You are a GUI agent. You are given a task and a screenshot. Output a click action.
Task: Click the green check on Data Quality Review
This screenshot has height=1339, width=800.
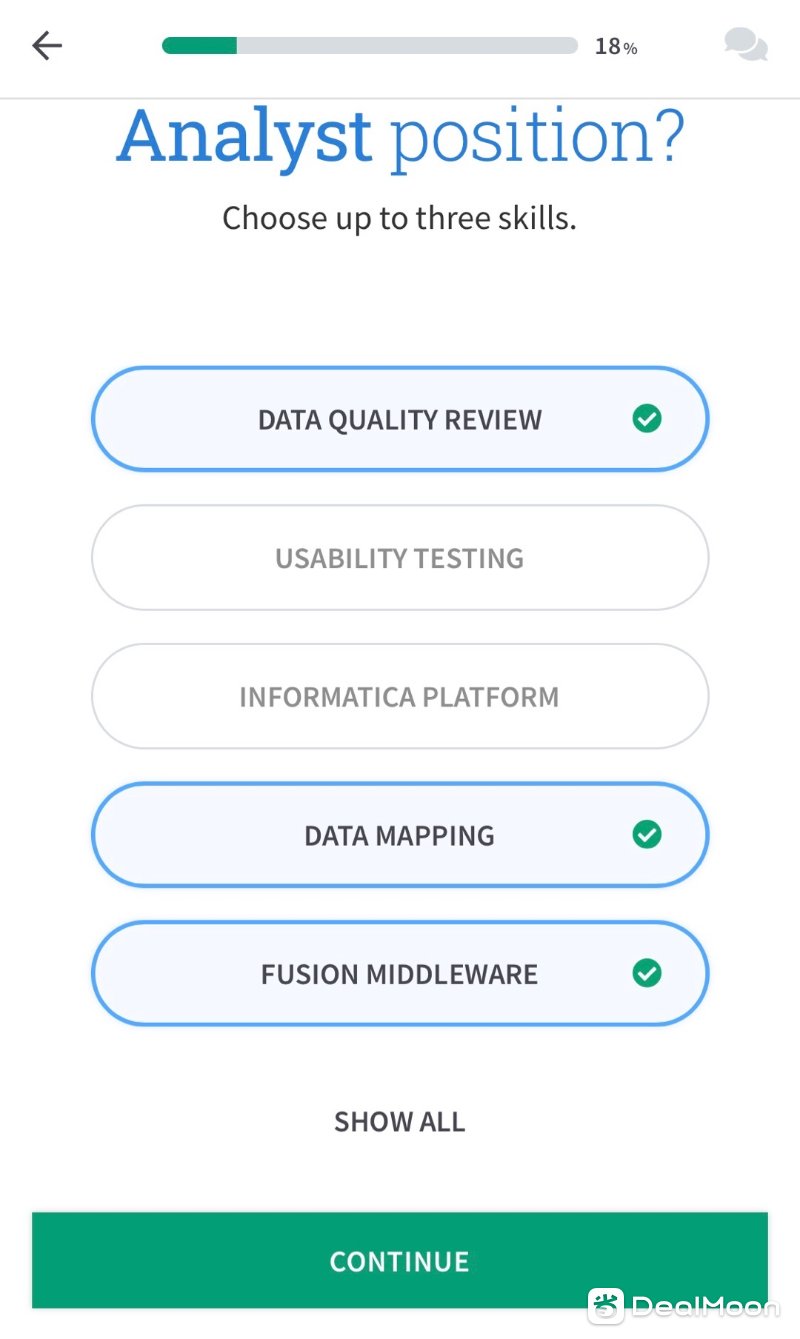tap(647, 419)
